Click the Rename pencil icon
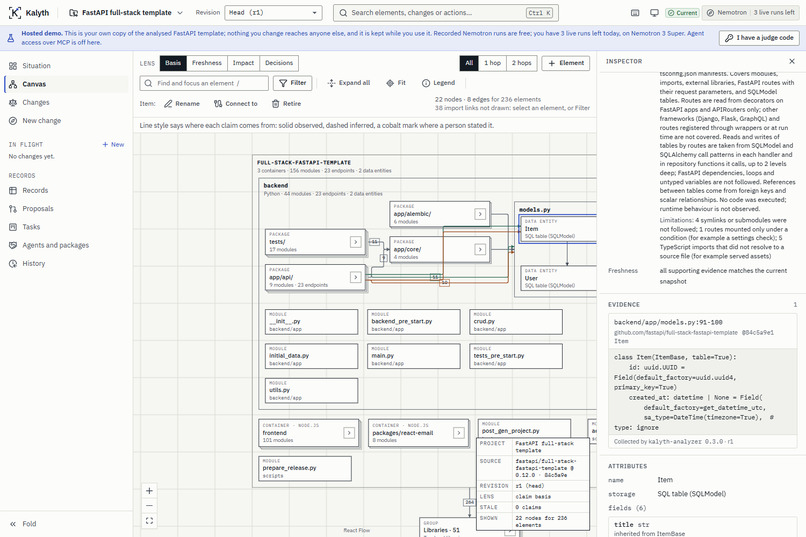Image resolution: width=806 pixels, height=537 pixels. click(168, 104)
